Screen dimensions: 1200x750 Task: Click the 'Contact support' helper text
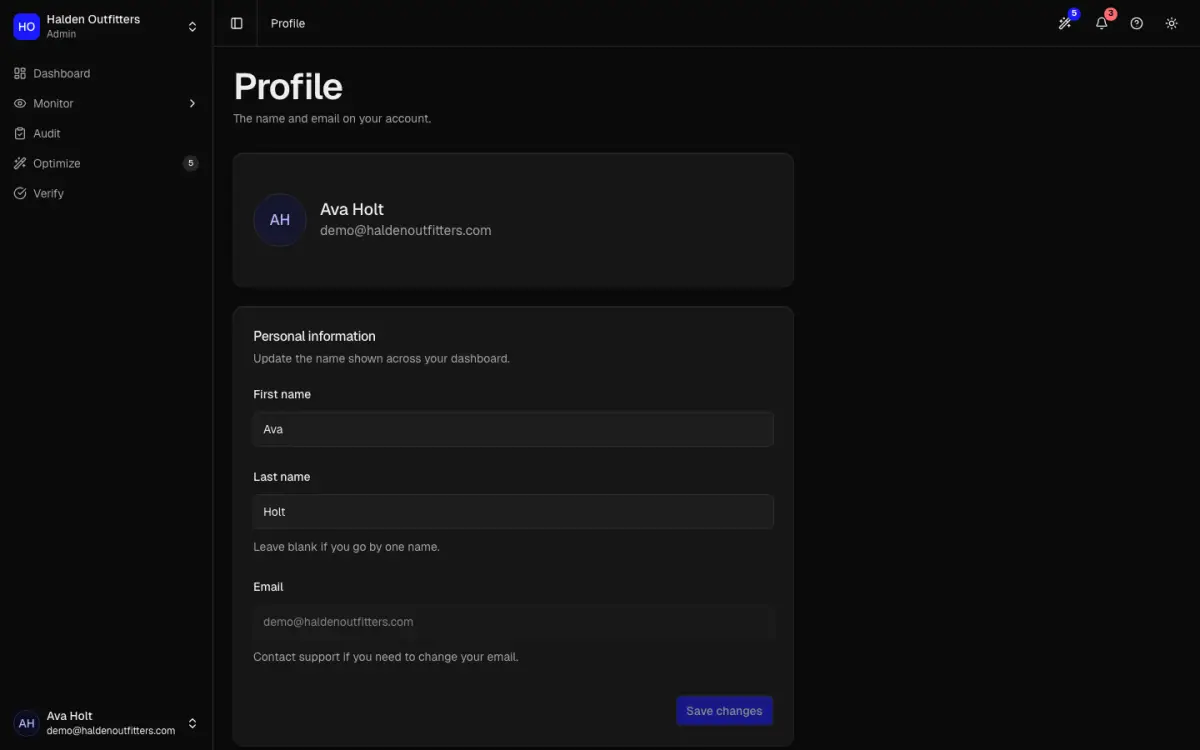coord(386,657)
